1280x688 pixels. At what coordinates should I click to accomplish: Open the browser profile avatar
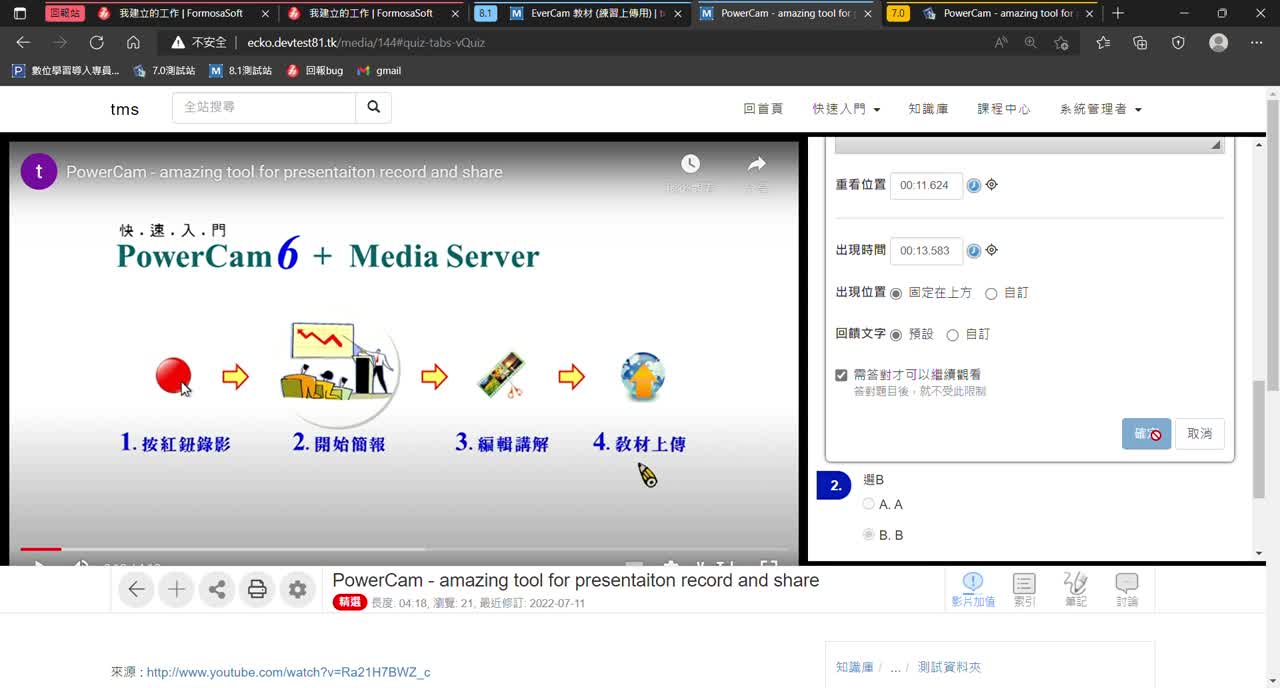1218,42
